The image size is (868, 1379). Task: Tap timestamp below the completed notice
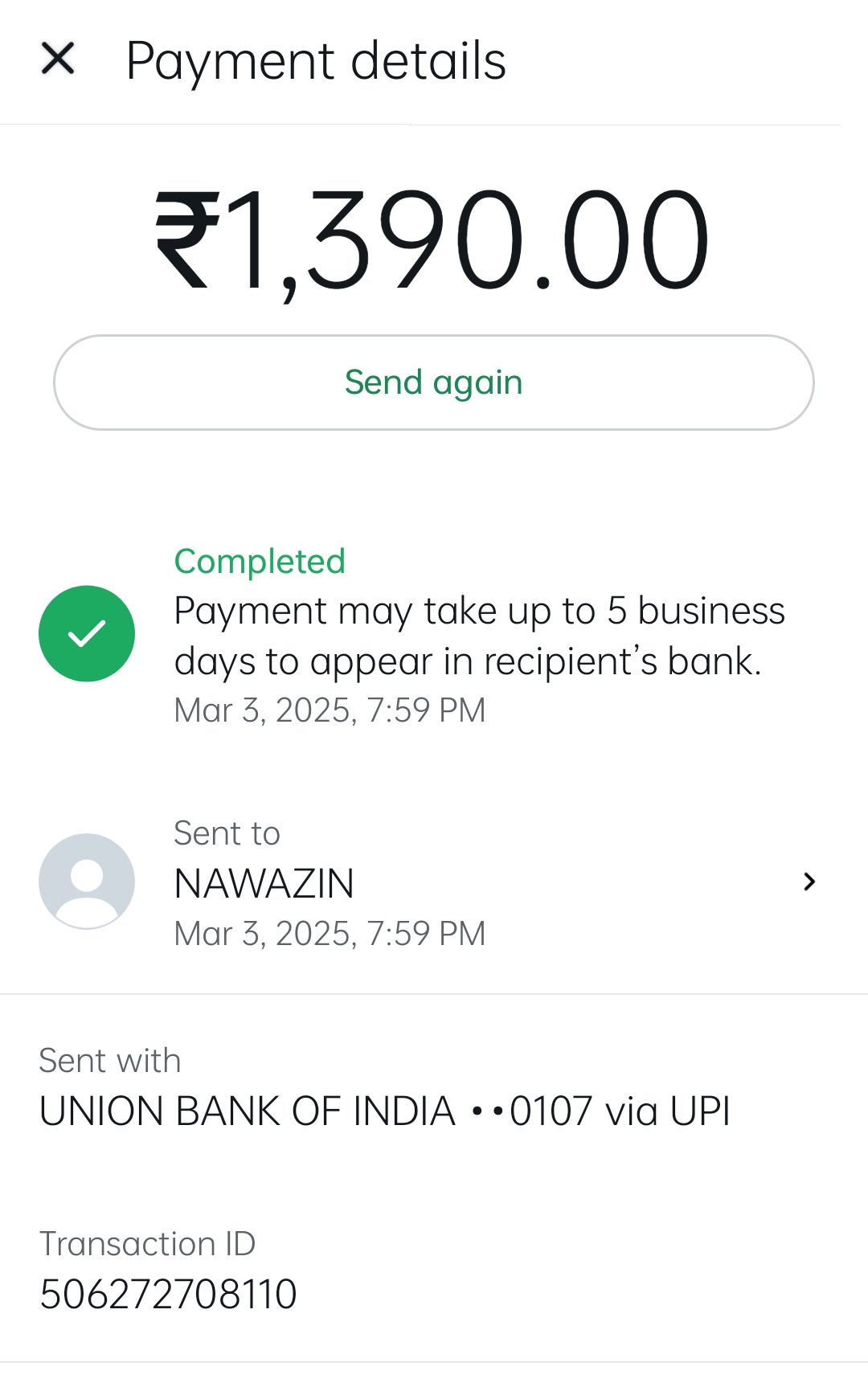[x=330, y=710]
